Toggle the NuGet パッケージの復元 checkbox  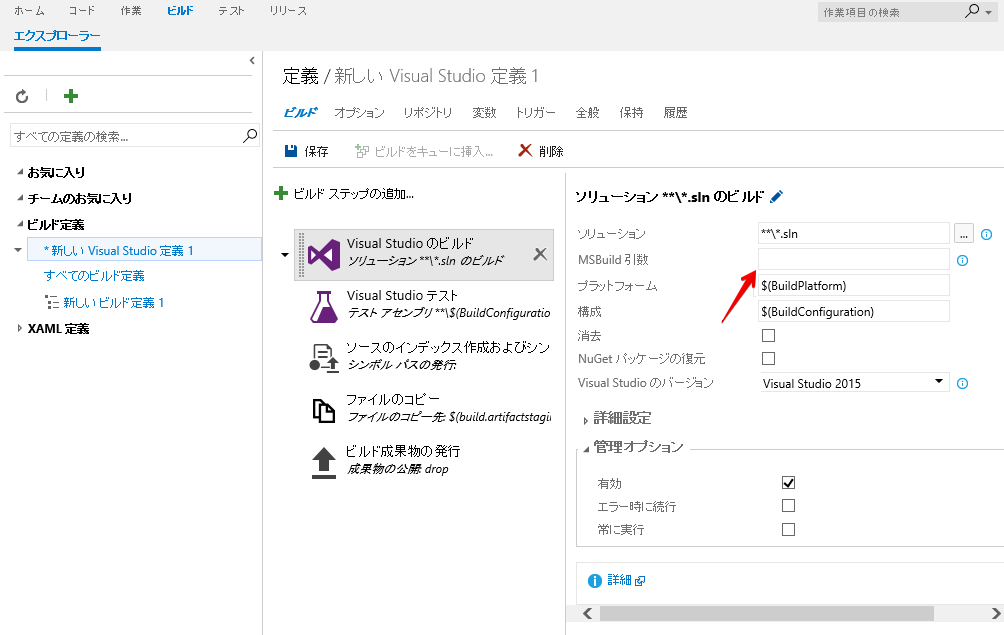(768, 358)
